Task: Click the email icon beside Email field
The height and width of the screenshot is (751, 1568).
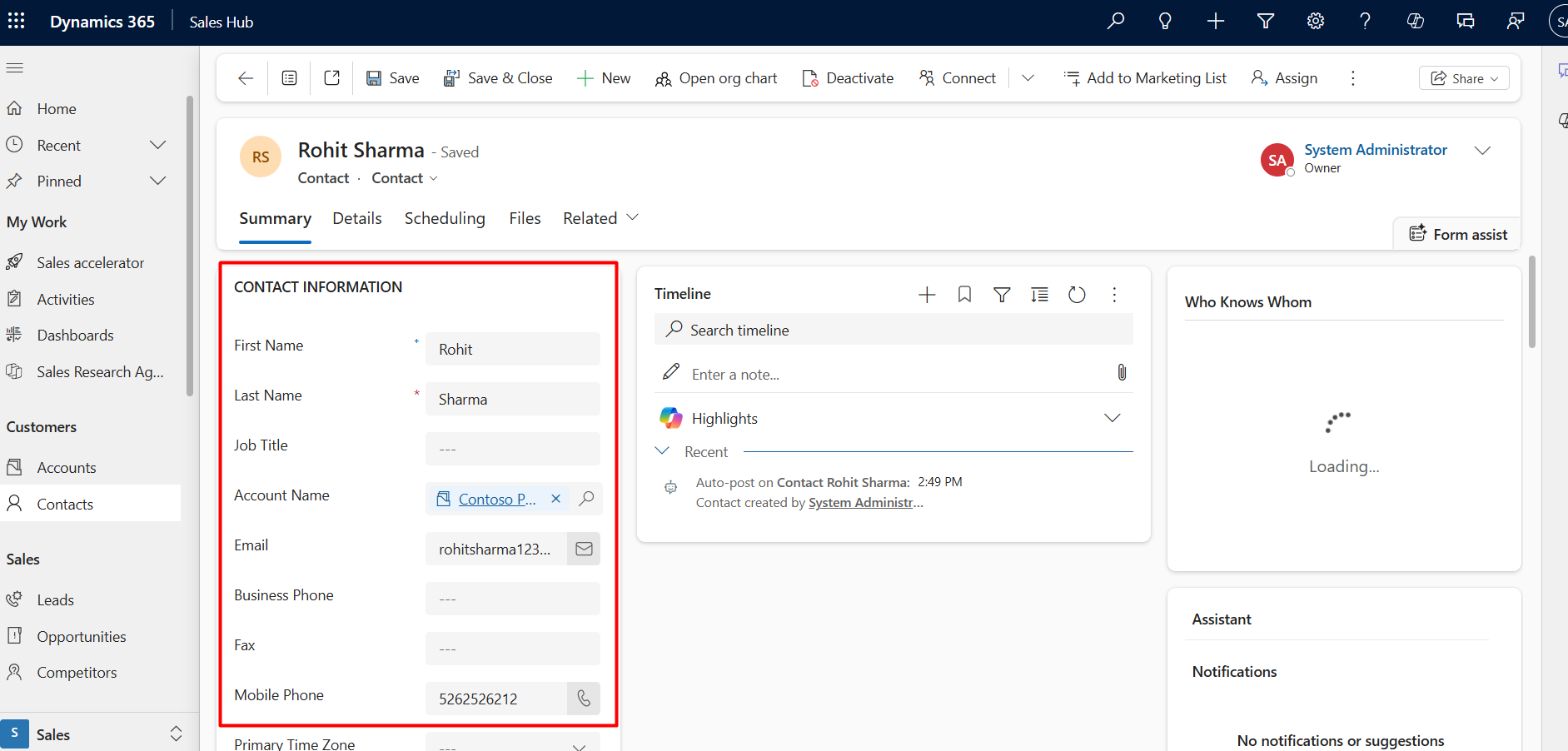Action: [x=584, y=549]
